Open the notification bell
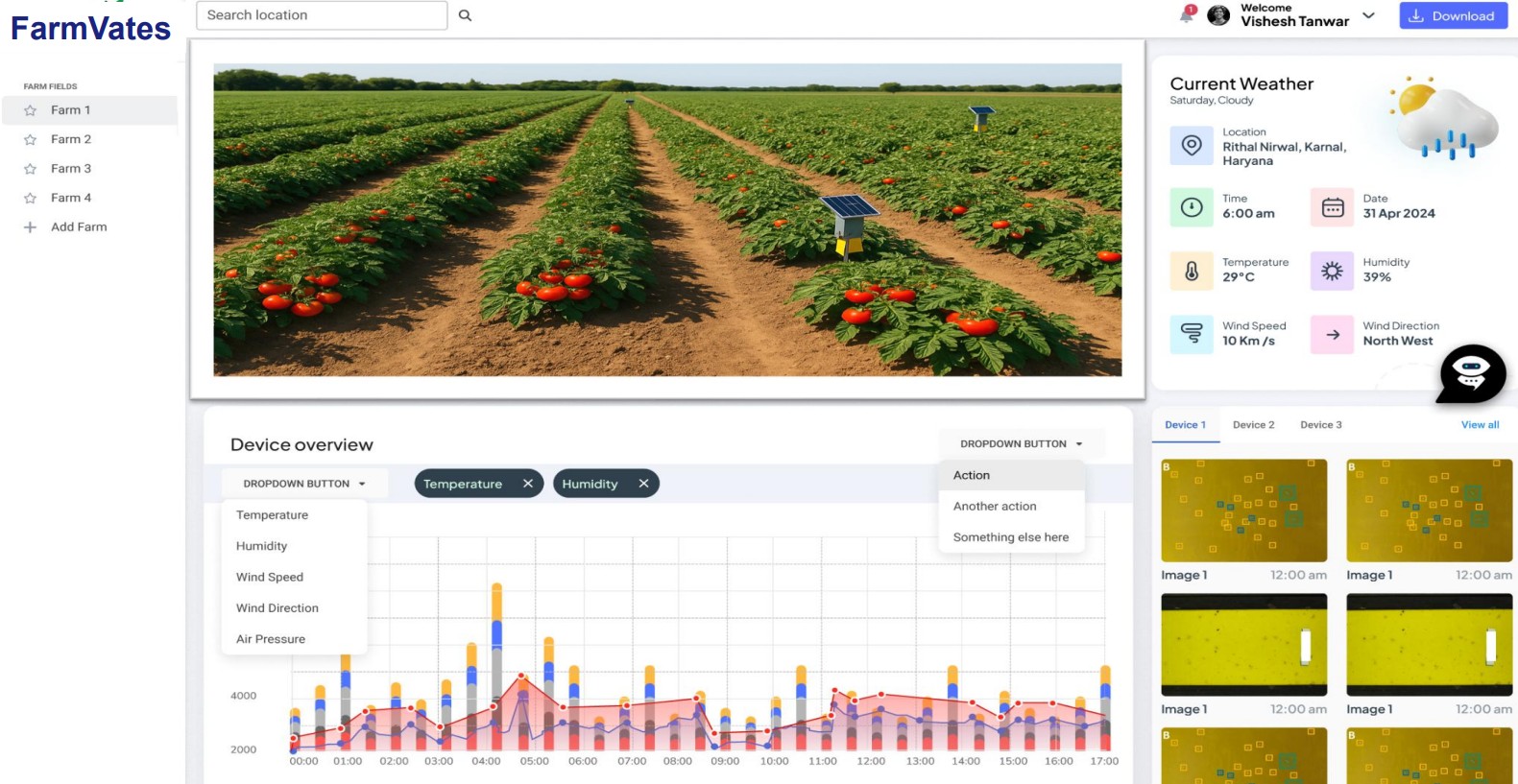Image resolution: width=1518 pixels, height=784 pixels. coord(1188,14)
